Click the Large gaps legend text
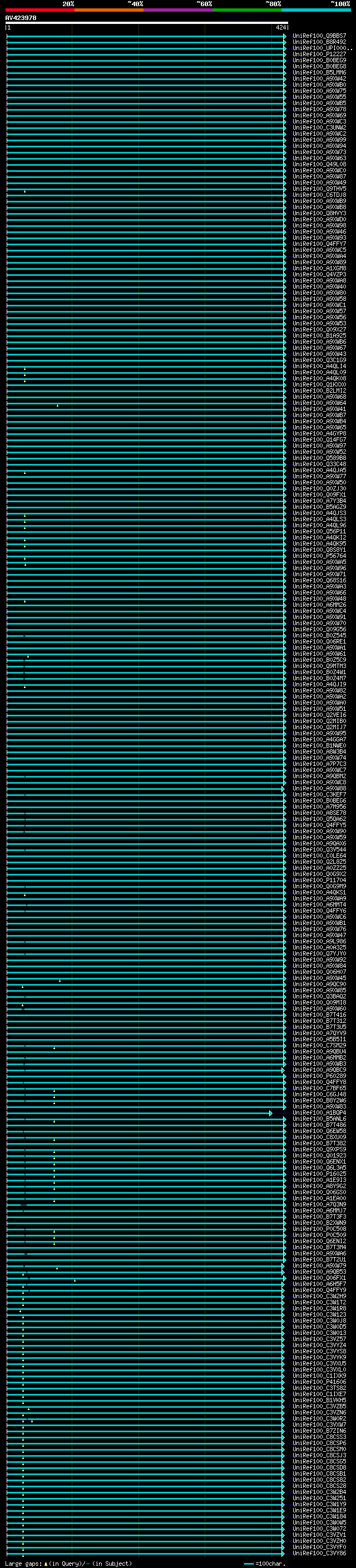 pos(68,1563)
